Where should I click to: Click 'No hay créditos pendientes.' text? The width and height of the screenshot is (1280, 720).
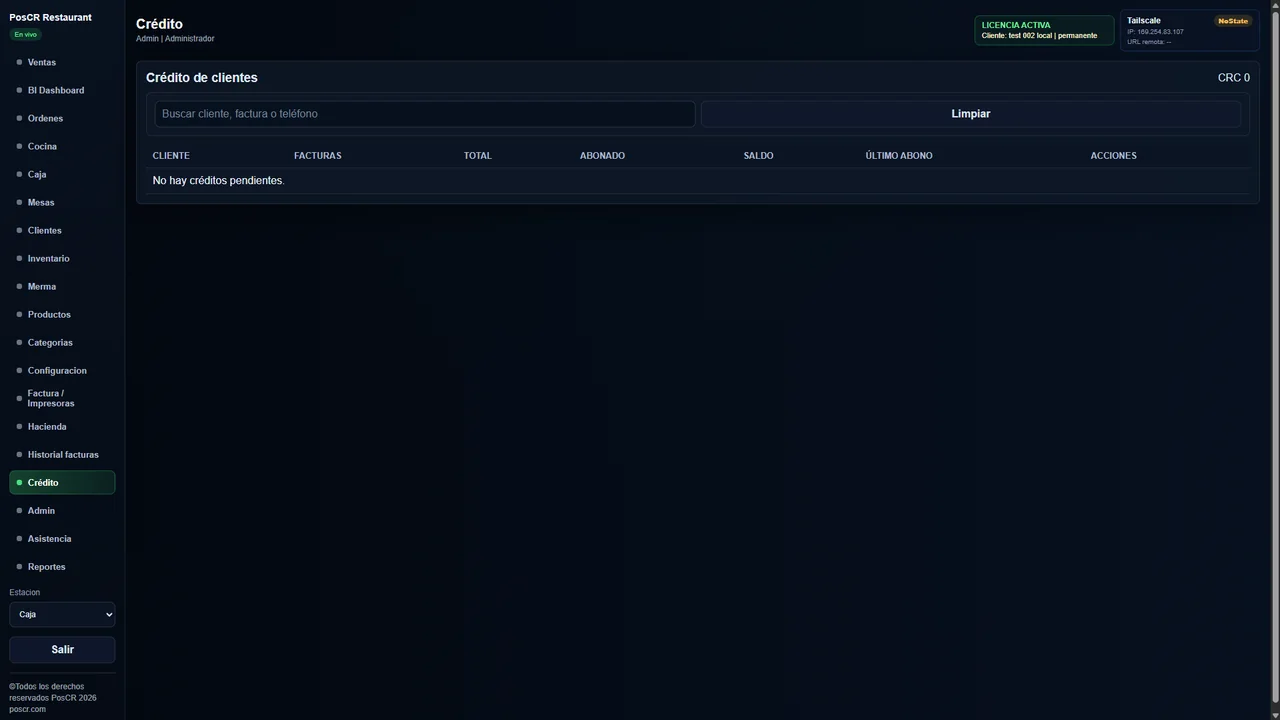coord(218,180)
